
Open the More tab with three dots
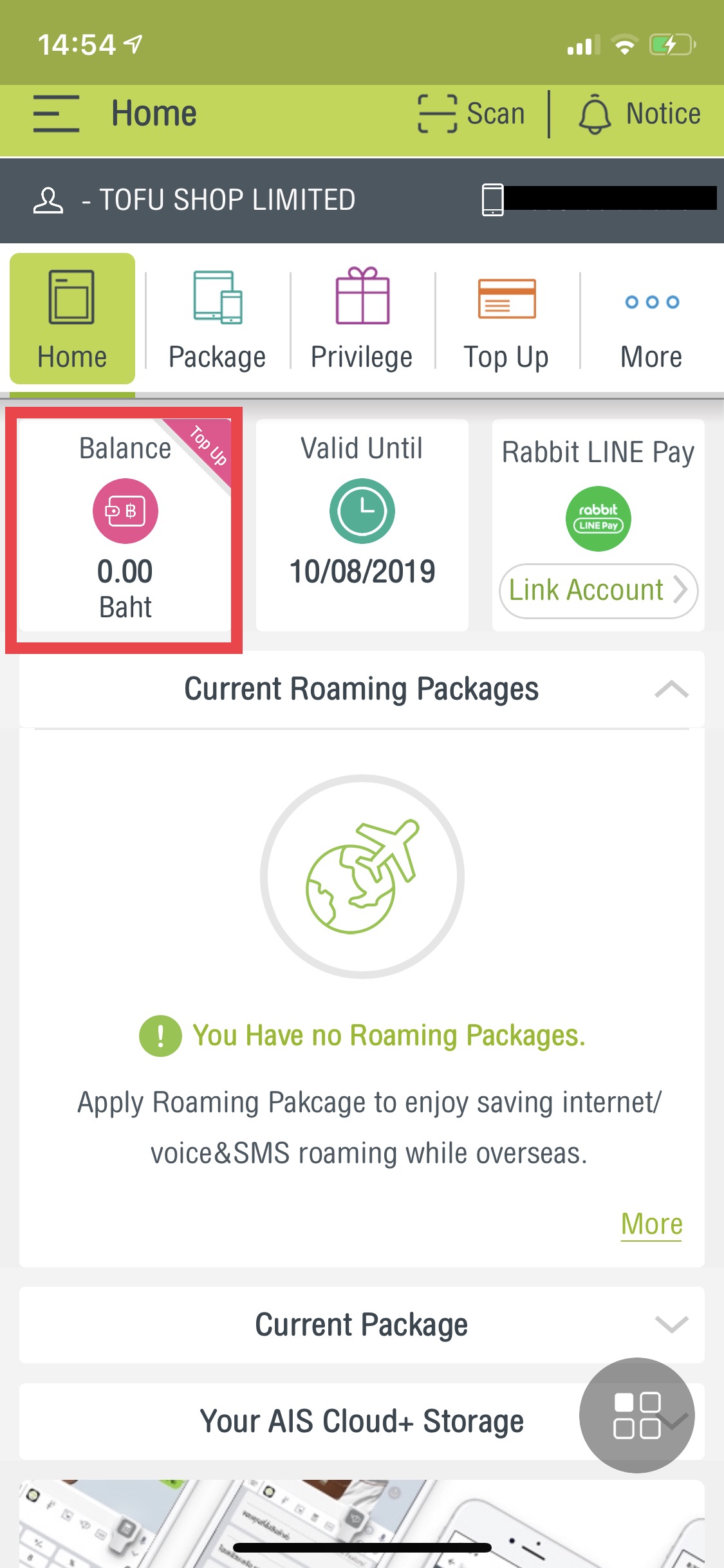pyautogui.click(x=651, y=320)
